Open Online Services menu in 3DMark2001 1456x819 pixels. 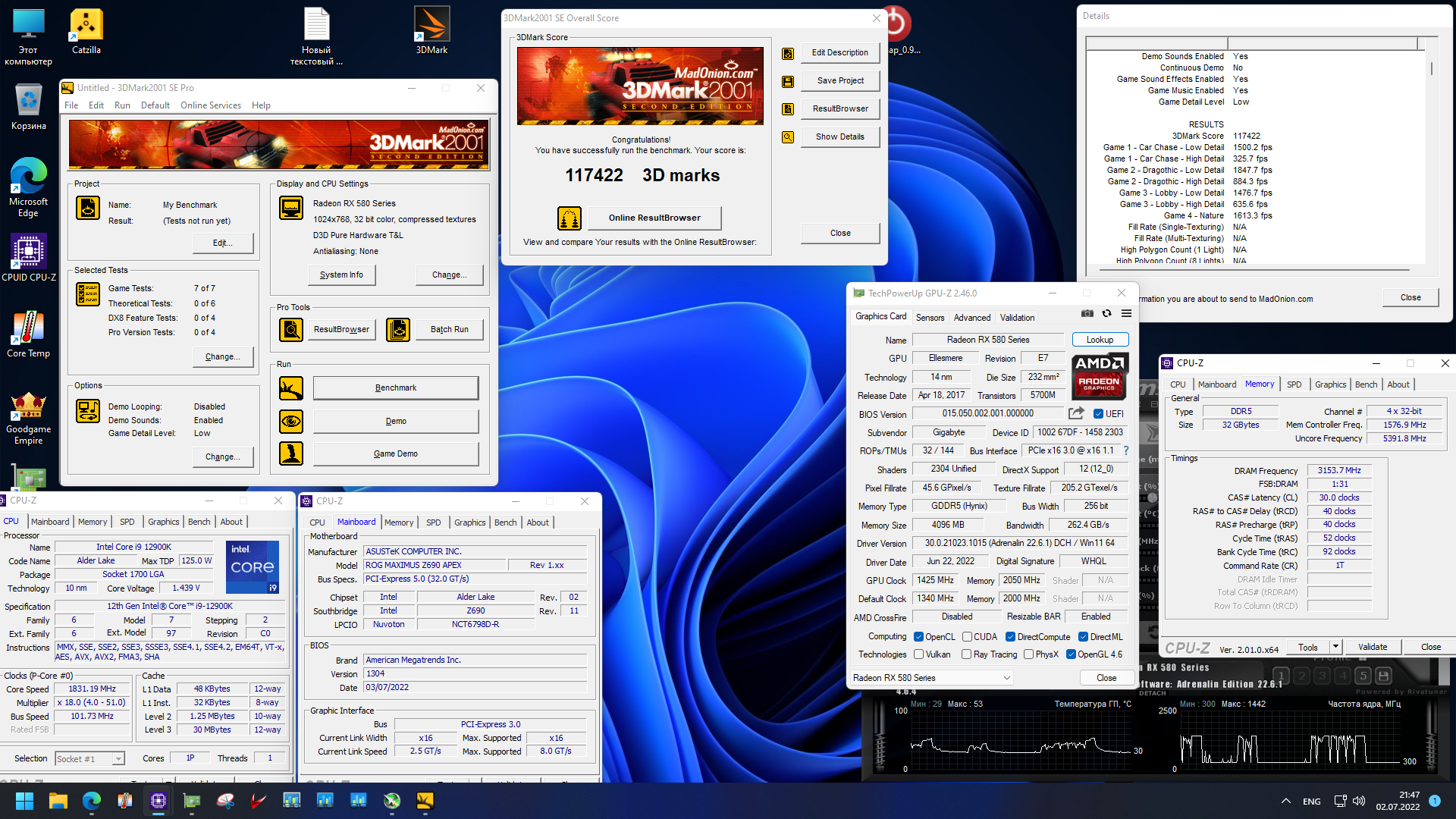point(211,105)
